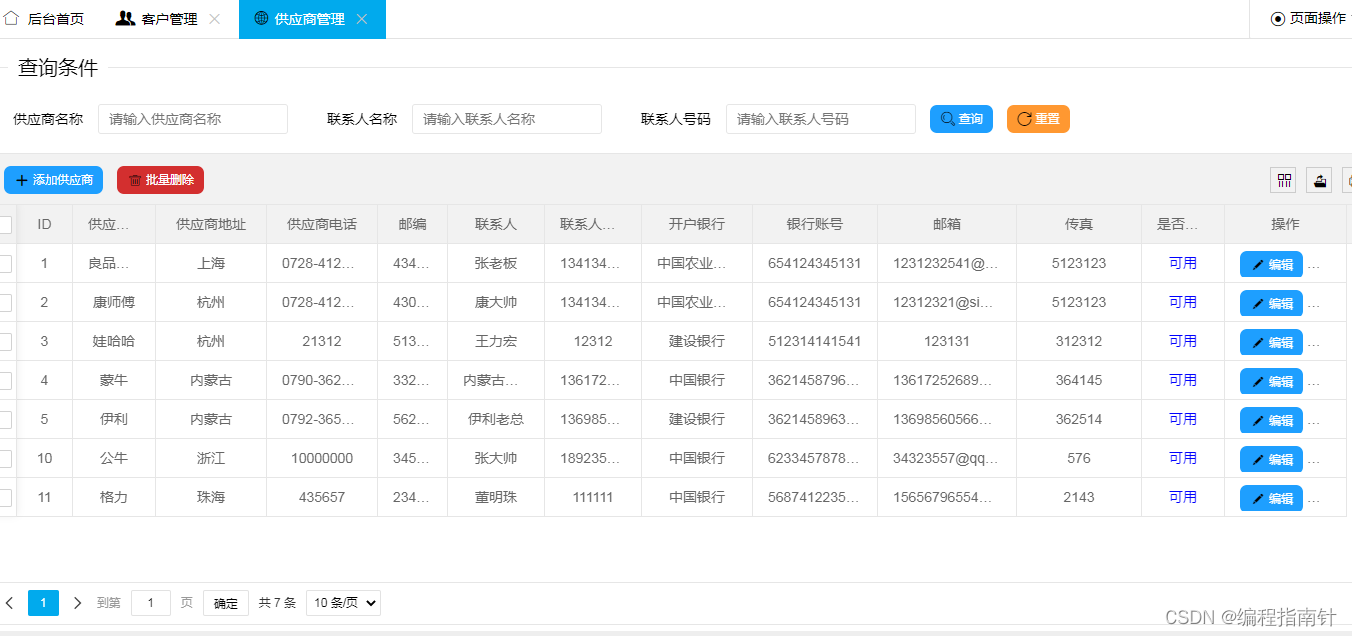Open the 10 条/页 page size dropdown
This screenshot has width=1352, height=636.
coord(343,603)
